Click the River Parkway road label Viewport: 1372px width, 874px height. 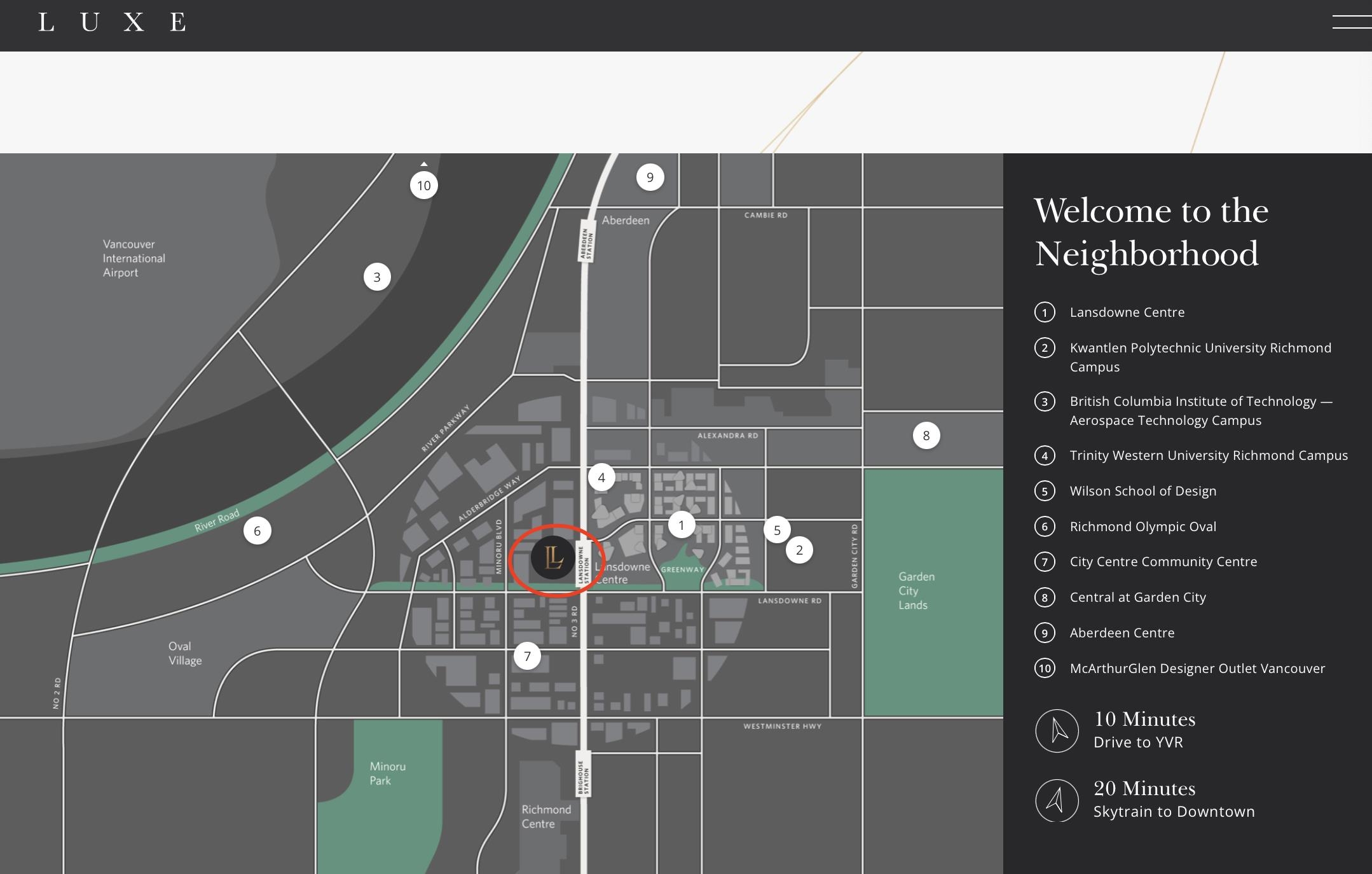445,428
